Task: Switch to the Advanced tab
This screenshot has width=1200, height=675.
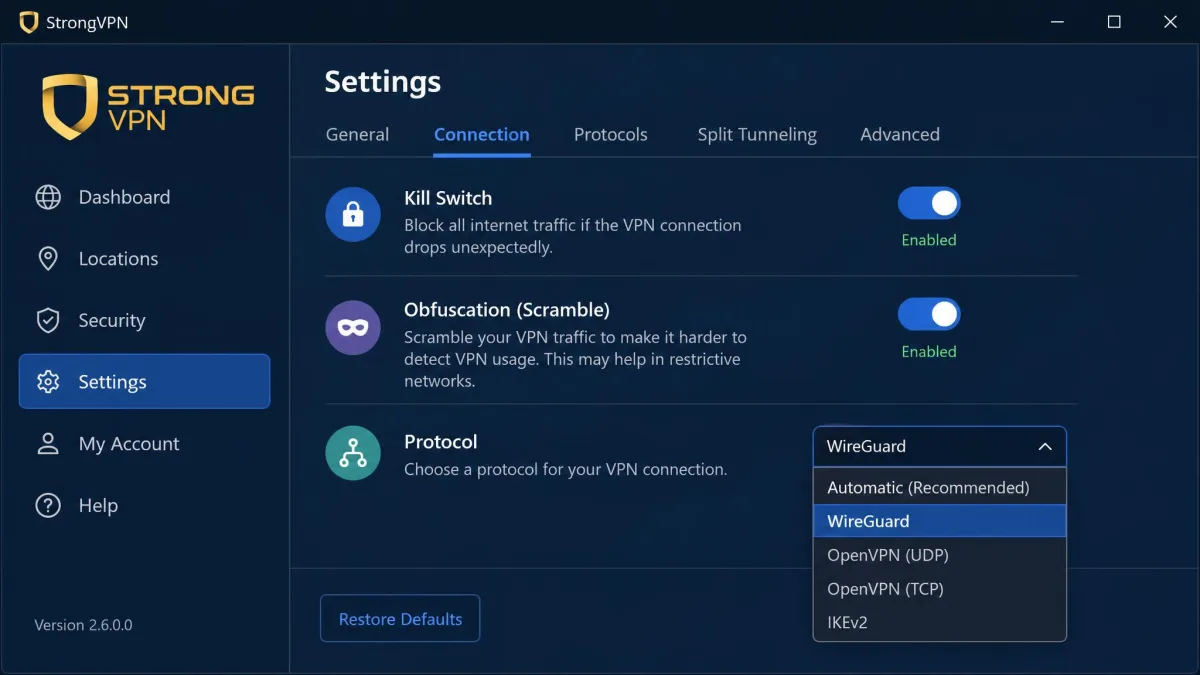Action: point(900,134)
